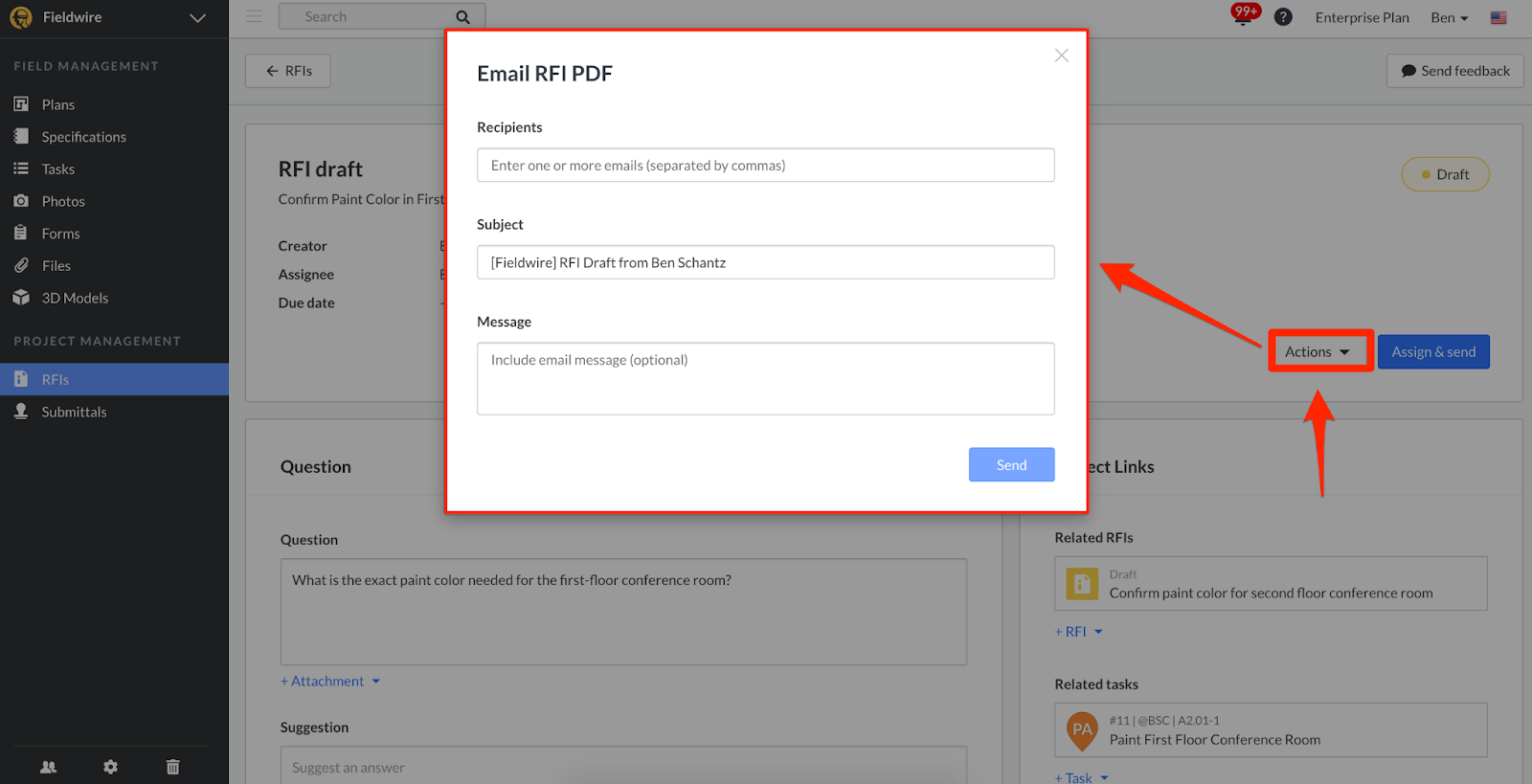Click the search magnifier icon
Viewport: 1532px width, 784px height.
462,17
